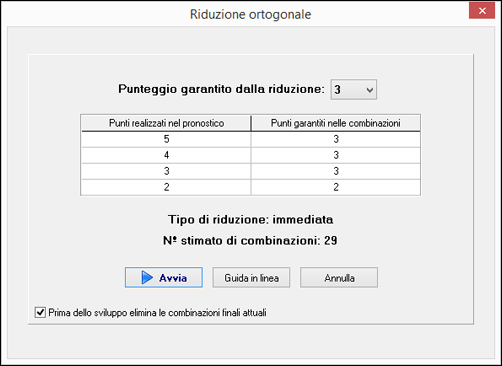Click the Punteggio garantito dalla riduzione label

tap(221, 89)
